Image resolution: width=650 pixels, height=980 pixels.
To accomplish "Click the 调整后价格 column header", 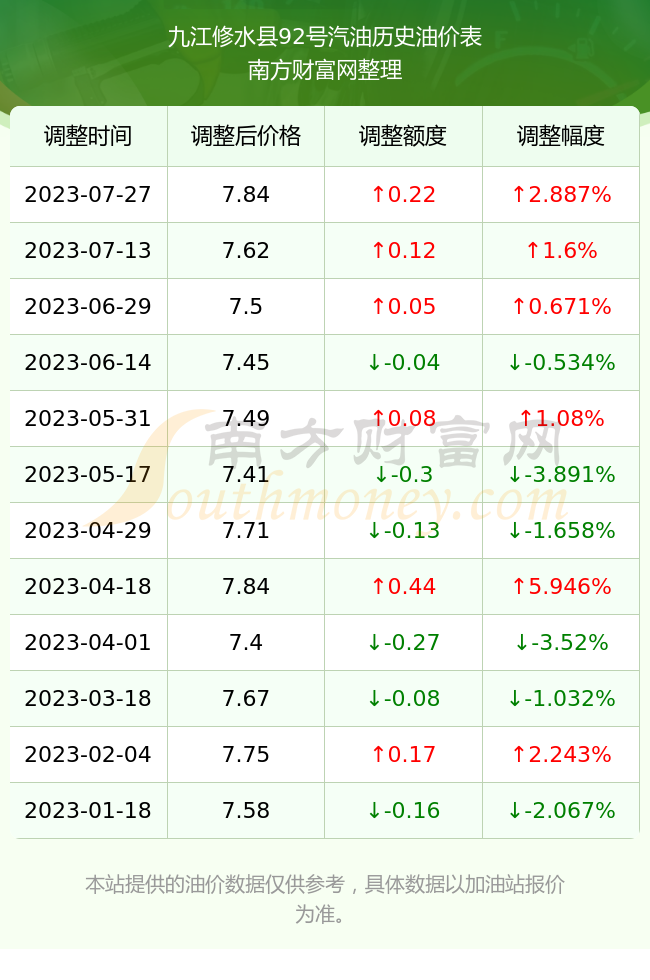I will tap(246, 136).
